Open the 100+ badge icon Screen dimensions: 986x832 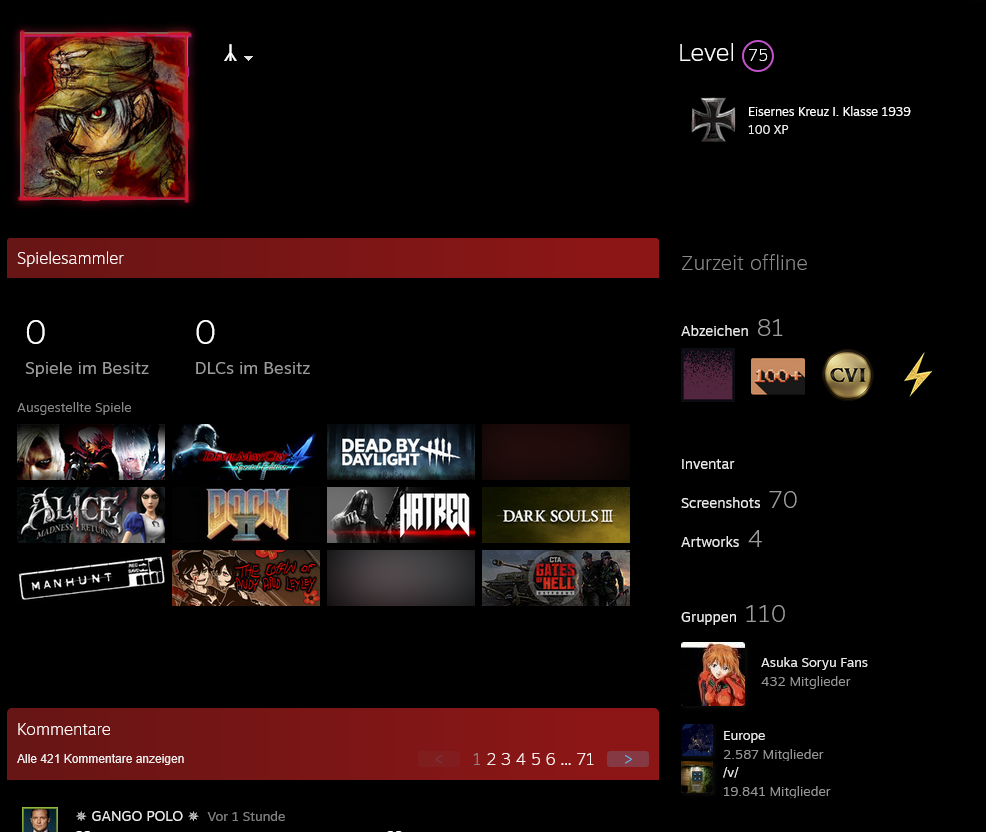tap(777, 376)
